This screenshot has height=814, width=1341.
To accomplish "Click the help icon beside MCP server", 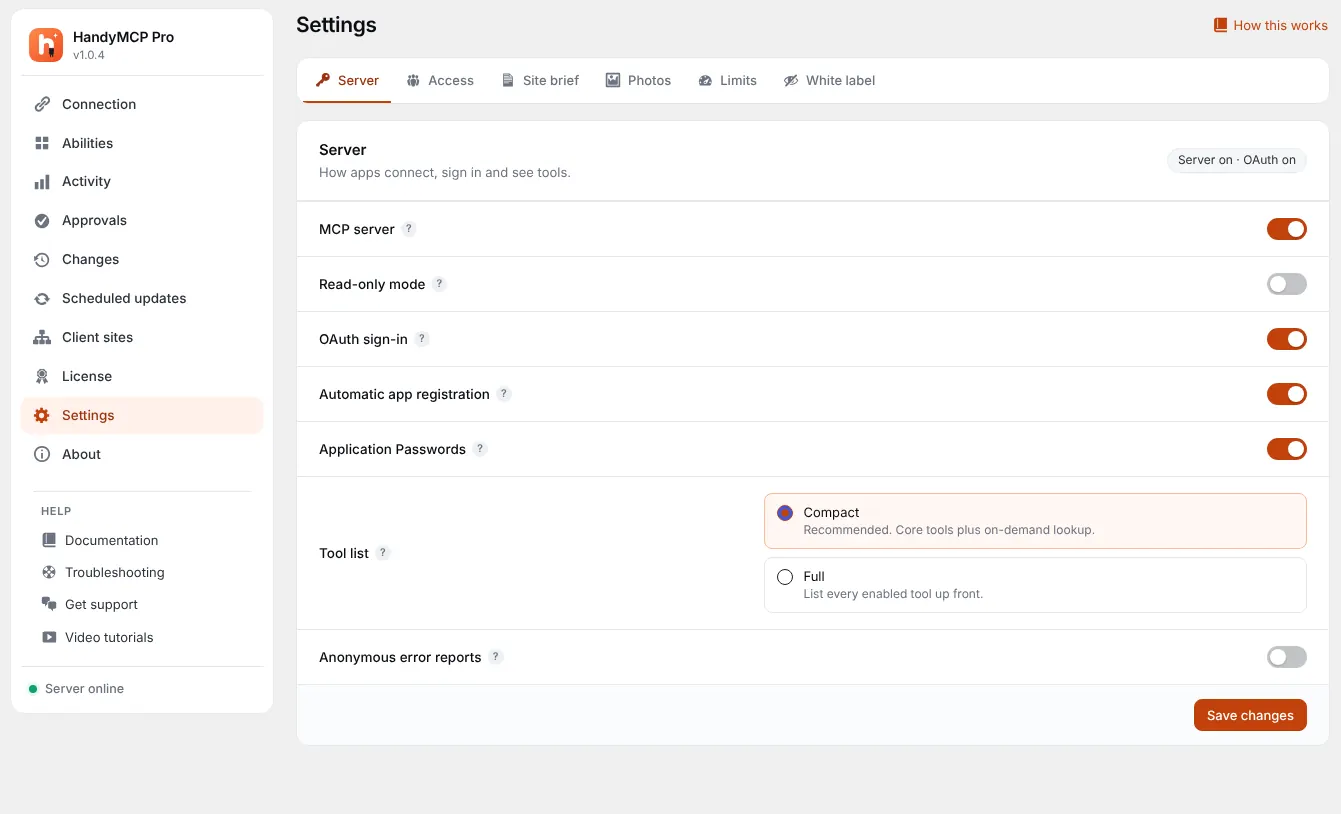I will coord(409,229).
